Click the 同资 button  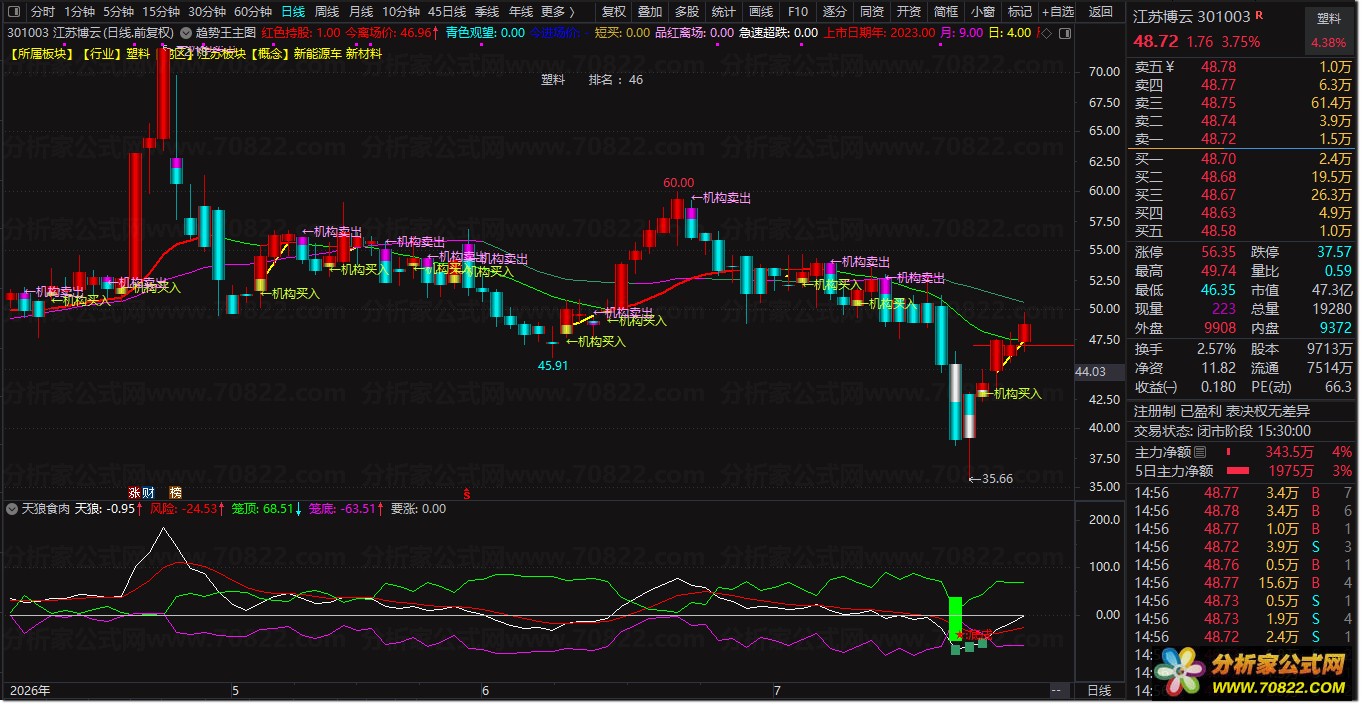pos(872,12)
